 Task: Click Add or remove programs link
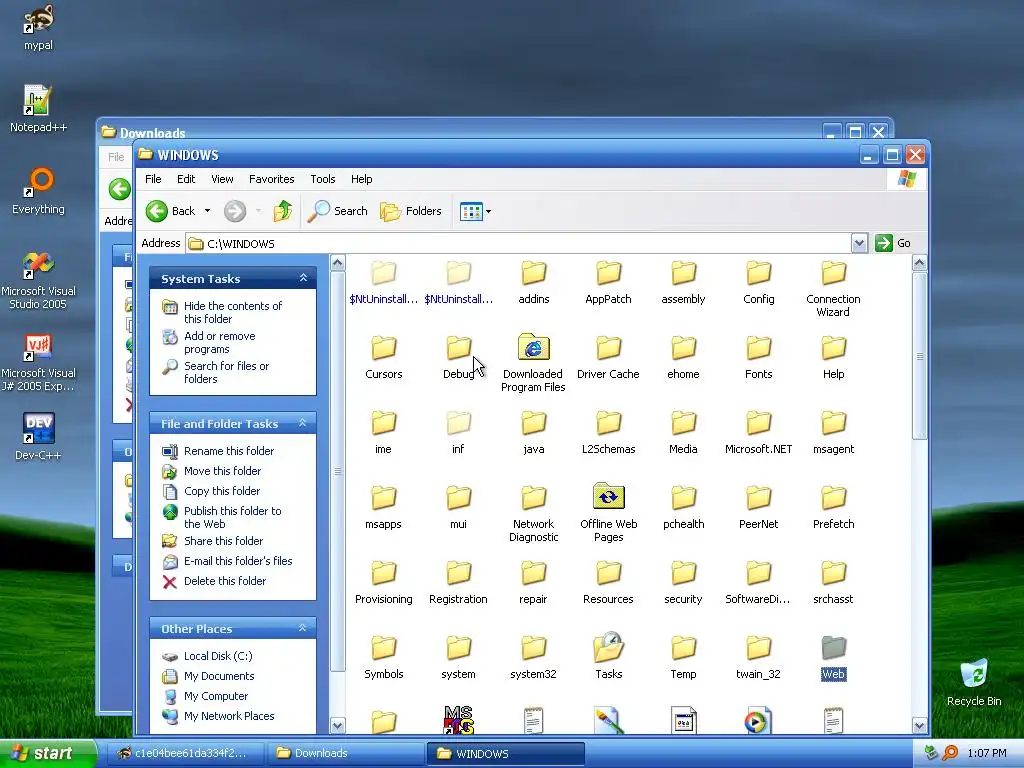pos(219,342)
